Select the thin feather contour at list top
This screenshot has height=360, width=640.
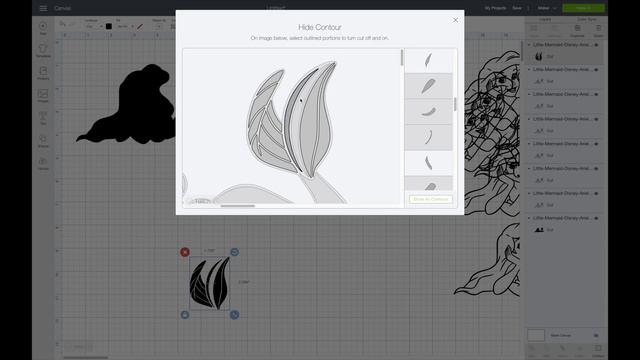coord(428,60)
